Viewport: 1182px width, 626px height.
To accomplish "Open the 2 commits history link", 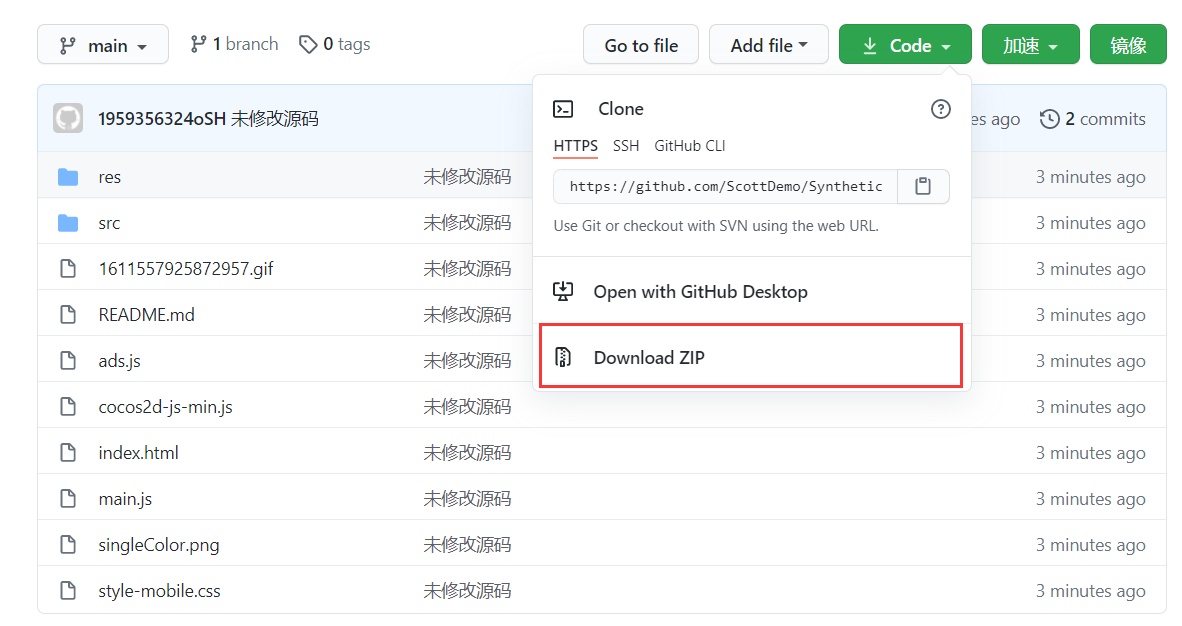I will (x=1092, y=119).
